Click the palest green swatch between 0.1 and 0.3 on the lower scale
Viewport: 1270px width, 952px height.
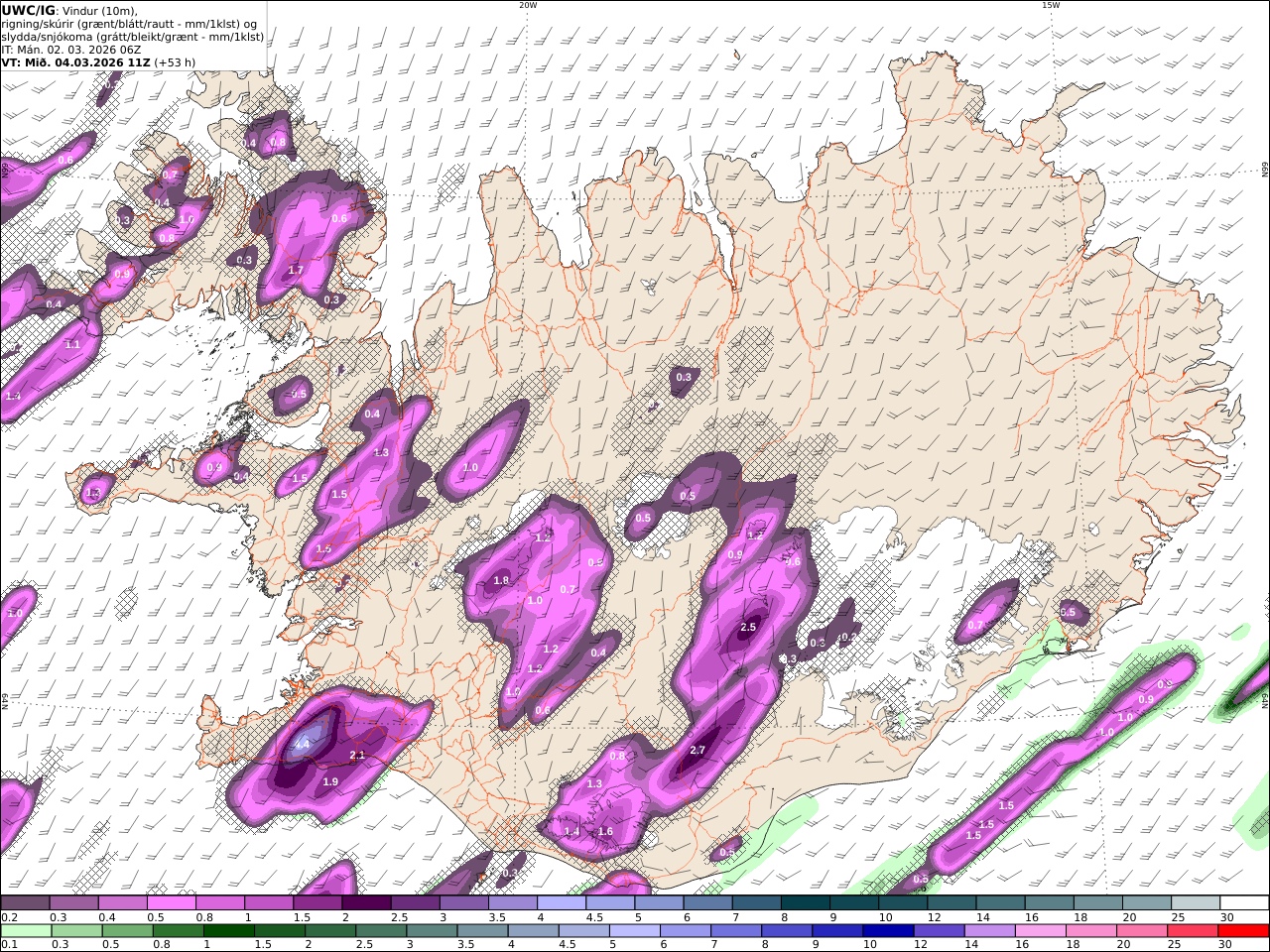coord(26,930)
